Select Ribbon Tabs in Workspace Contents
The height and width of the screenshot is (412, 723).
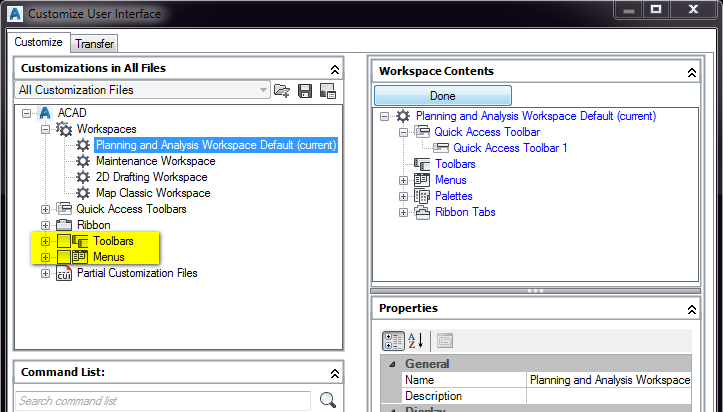click(x=465, y=212)
